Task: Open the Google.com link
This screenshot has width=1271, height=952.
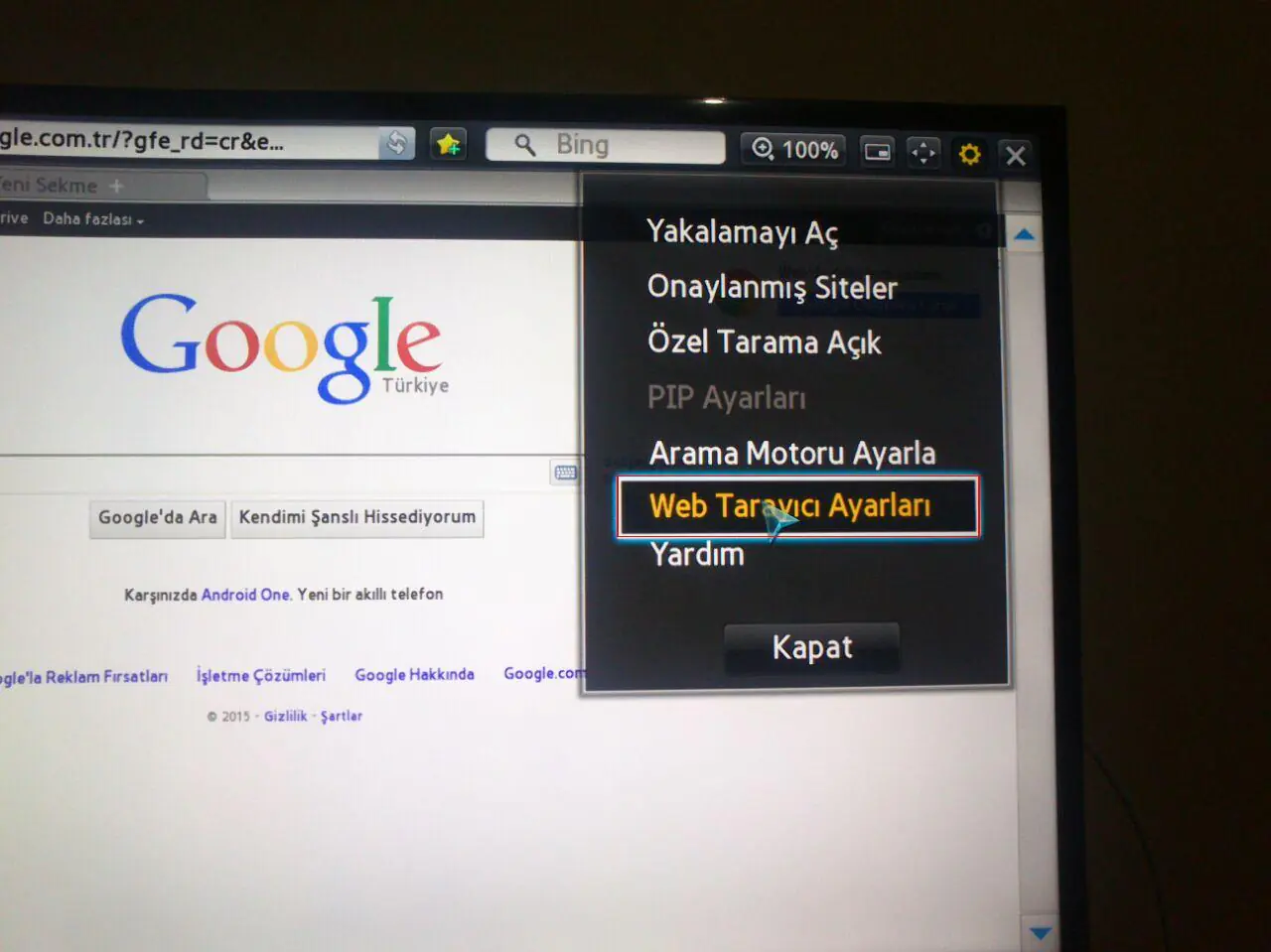Action: (x=544, y=673)
